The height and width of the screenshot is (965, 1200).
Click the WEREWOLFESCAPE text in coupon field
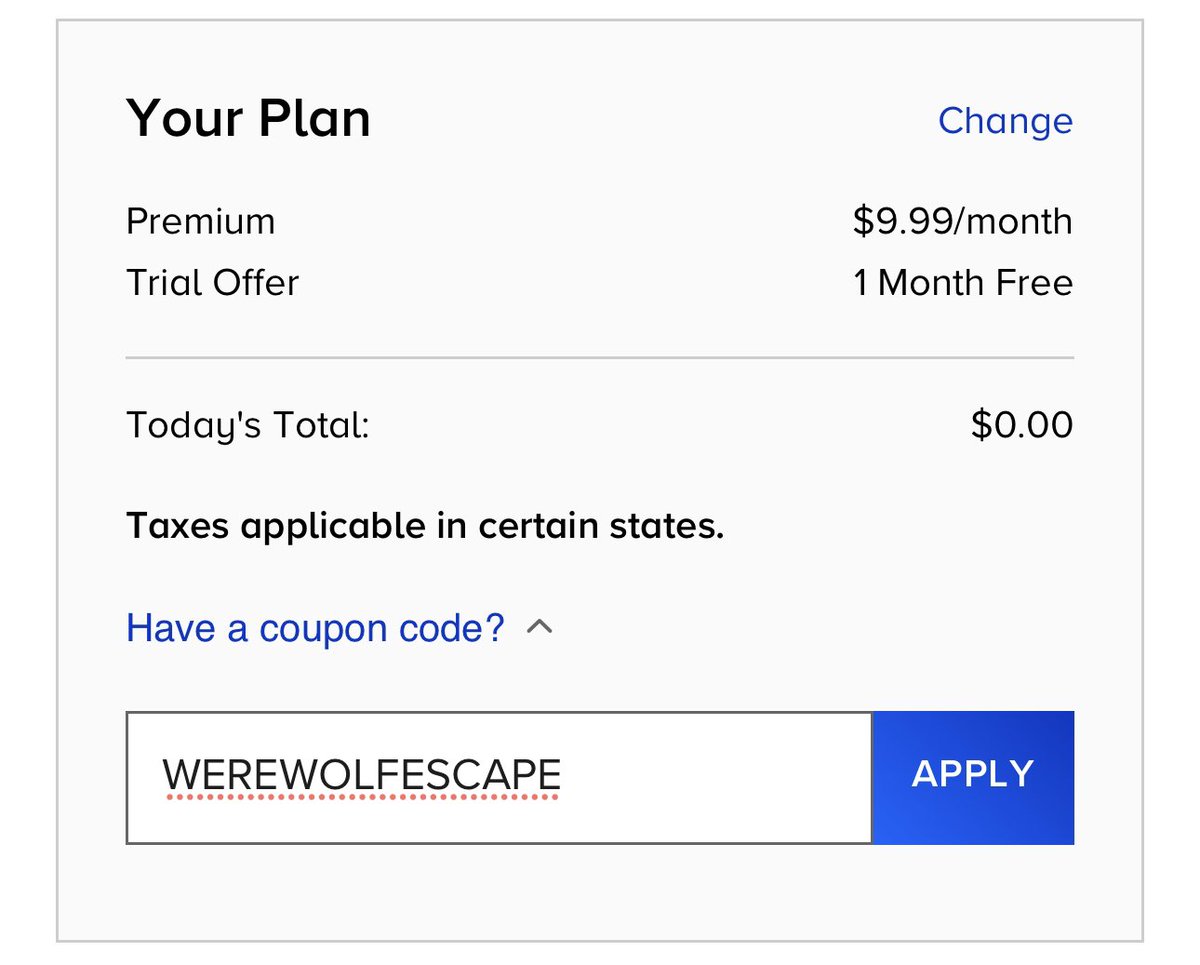pos(361,775)
